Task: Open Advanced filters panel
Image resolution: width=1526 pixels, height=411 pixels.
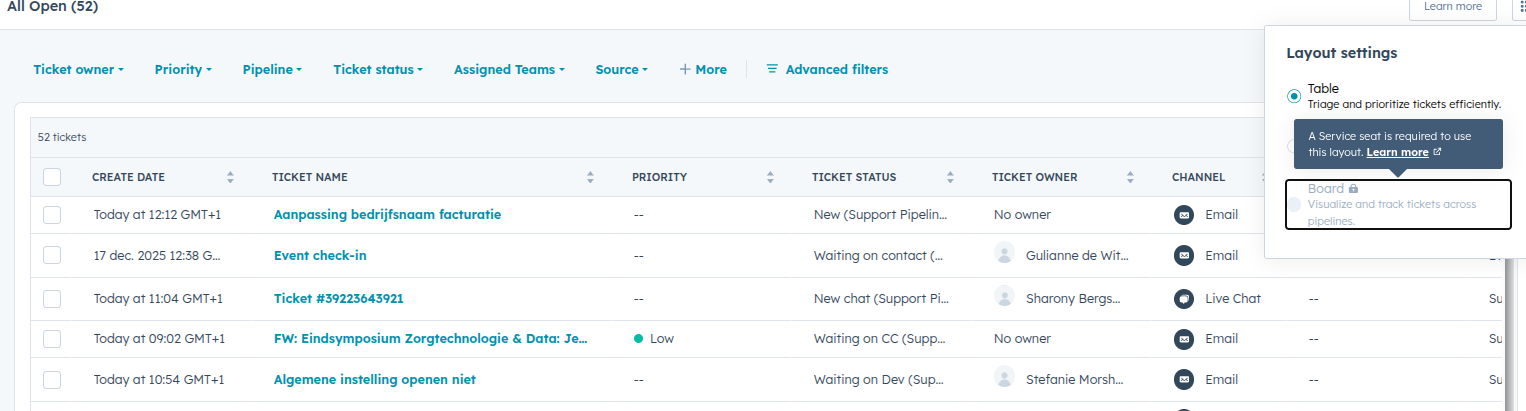Action: click(x=826, y=70)
